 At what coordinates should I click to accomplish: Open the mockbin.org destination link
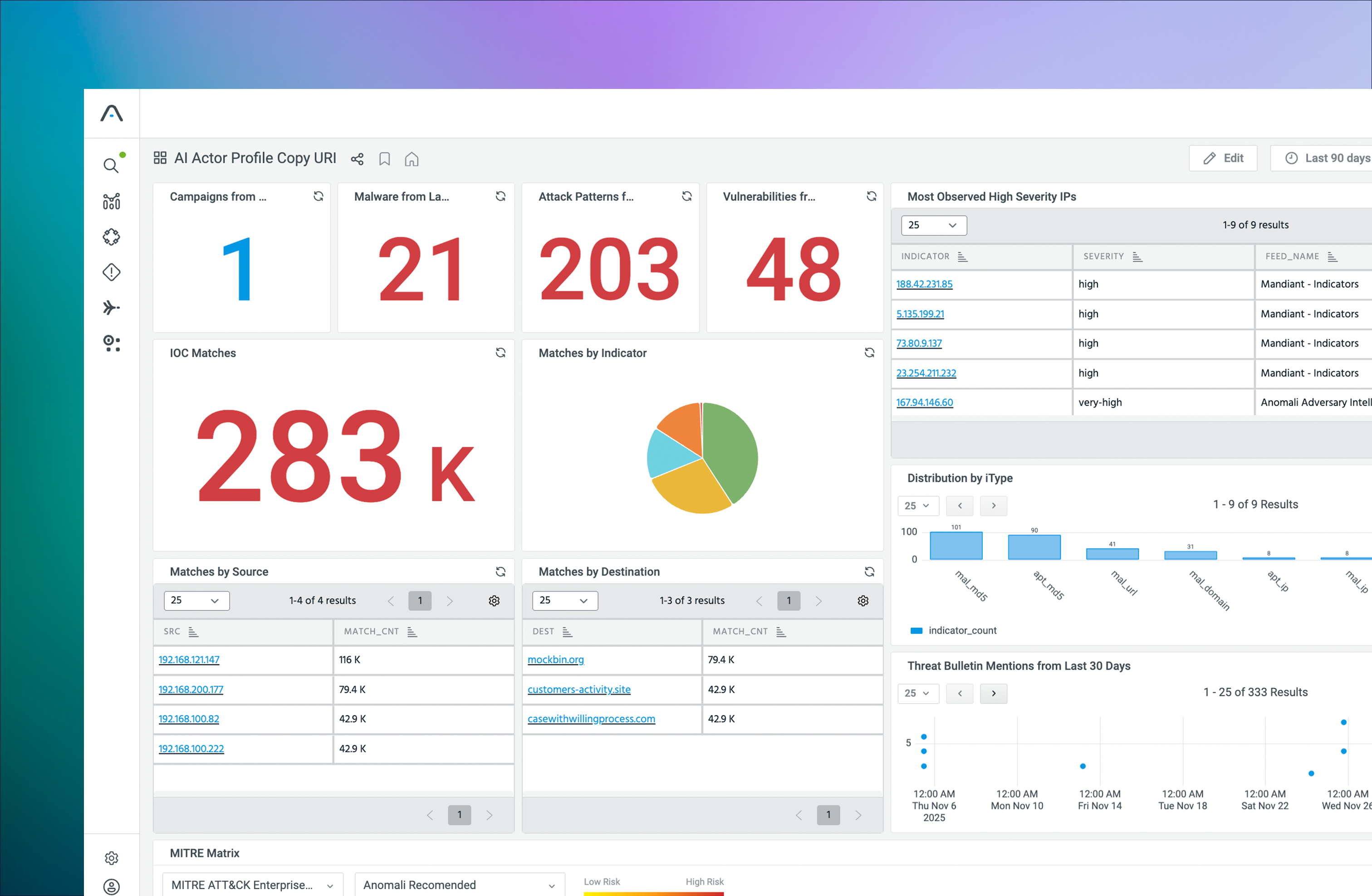pyautogui.click(x=555, y=660)
